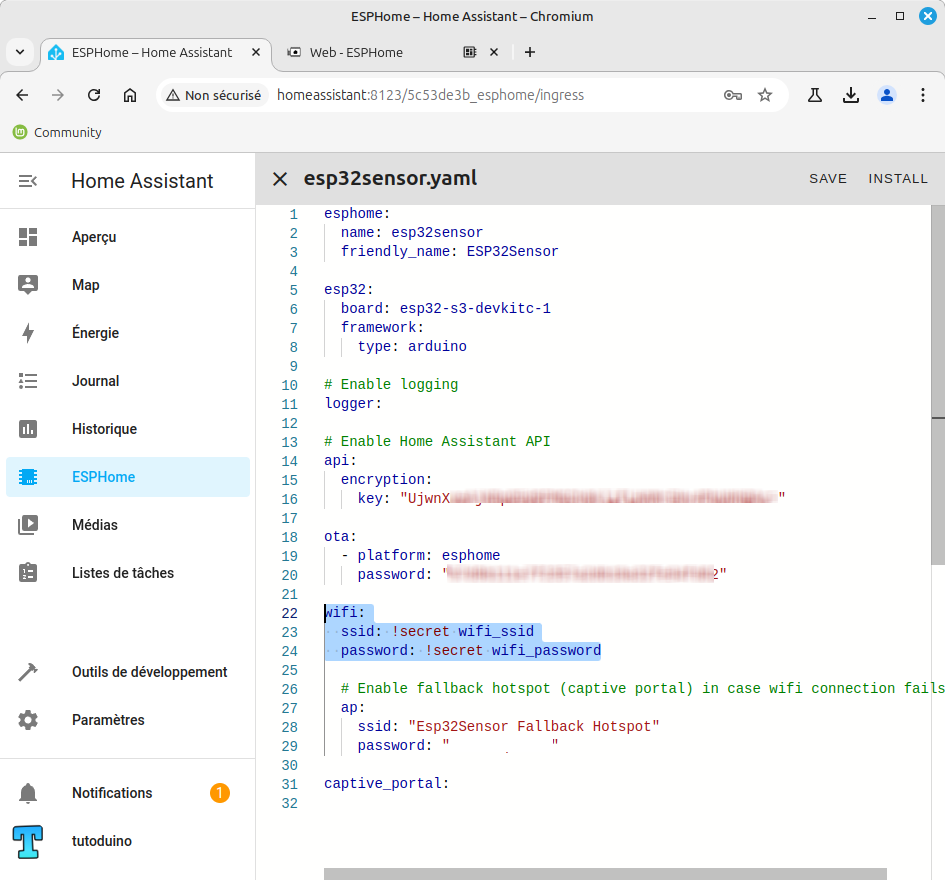This screenshot has width=945, height=880.
Task: Click the 'ssid: !secret wifi_ssid' line
Action: (x=438, y=631)
